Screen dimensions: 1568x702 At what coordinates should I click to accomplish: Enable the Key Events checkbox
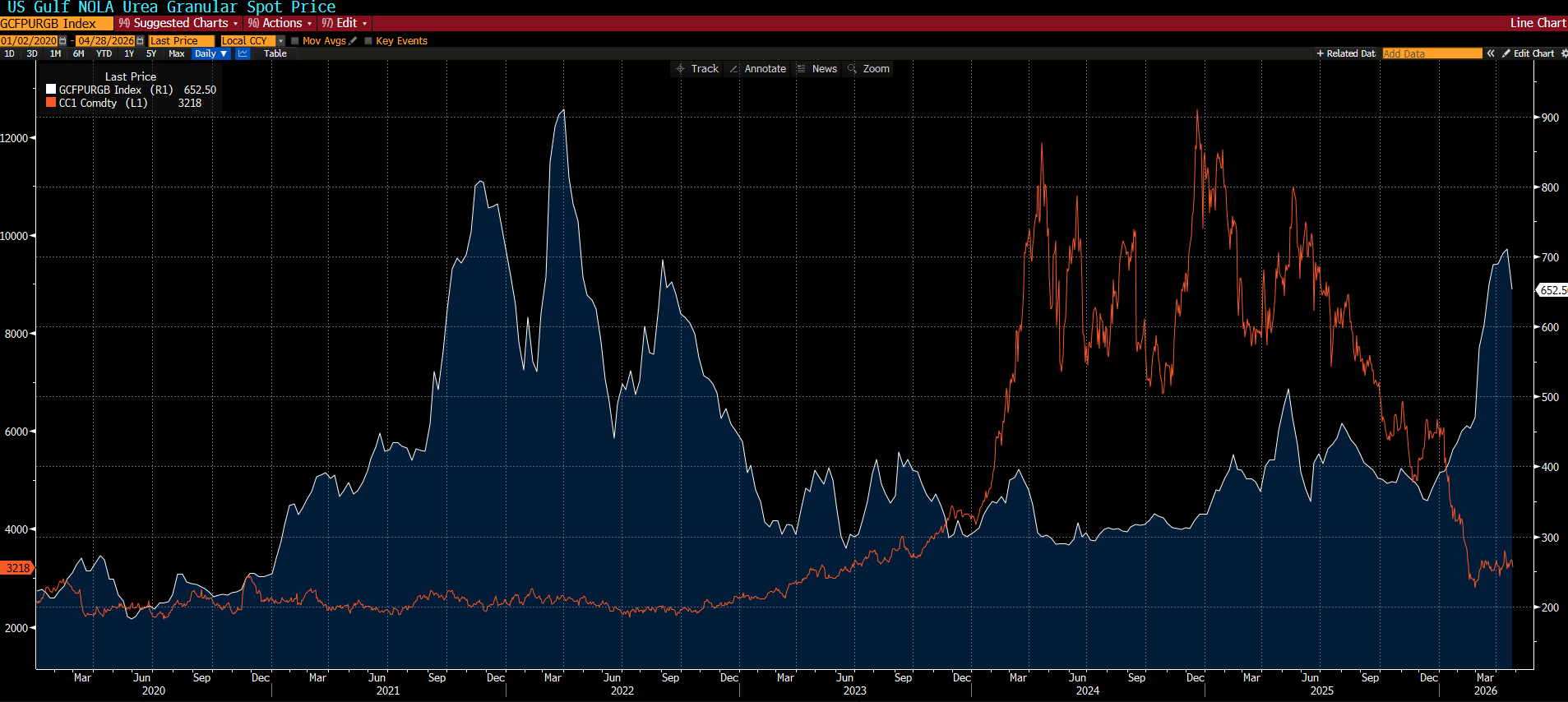point(368,41)
